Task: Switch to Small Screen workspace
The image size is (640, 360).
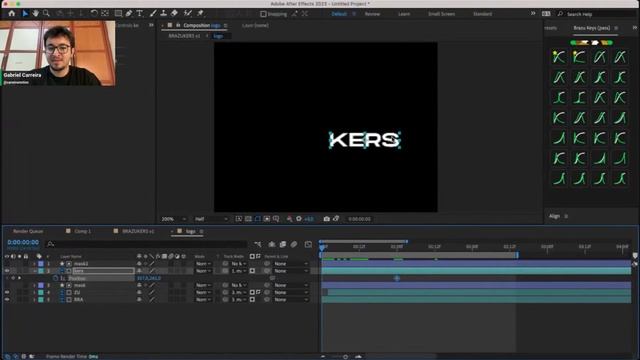Action: (x=441, y=14)
